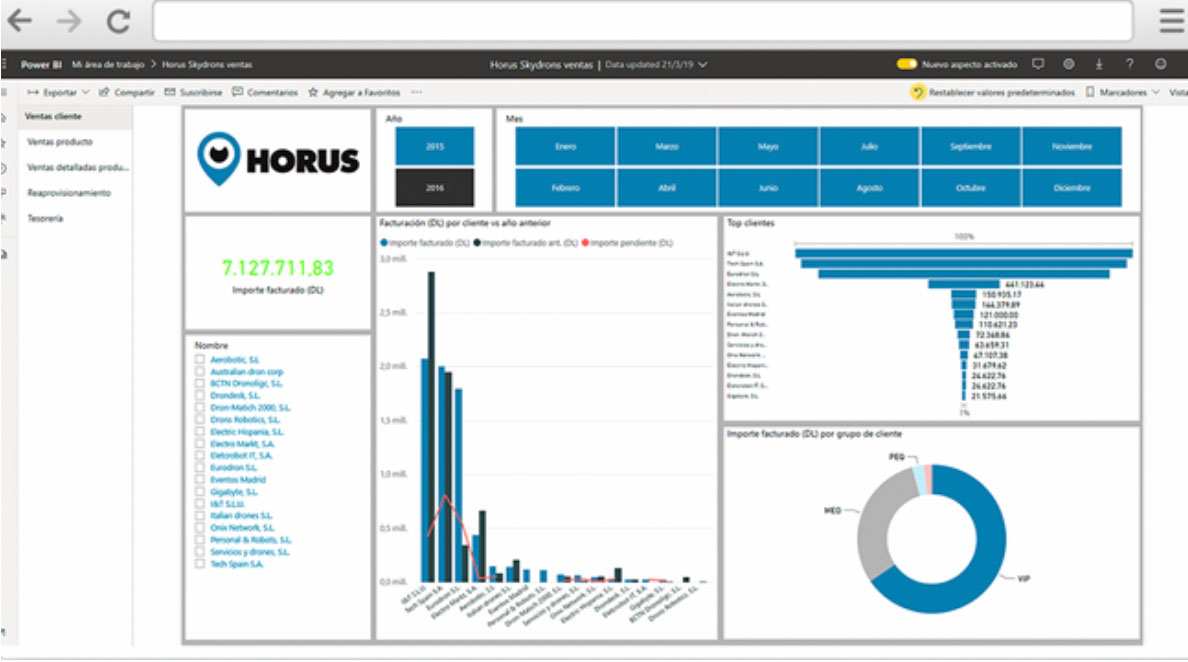The height and width of the screenshot is (662, 1188).
Task: Click the notifications icon in header
Action: click(1038, 64)
